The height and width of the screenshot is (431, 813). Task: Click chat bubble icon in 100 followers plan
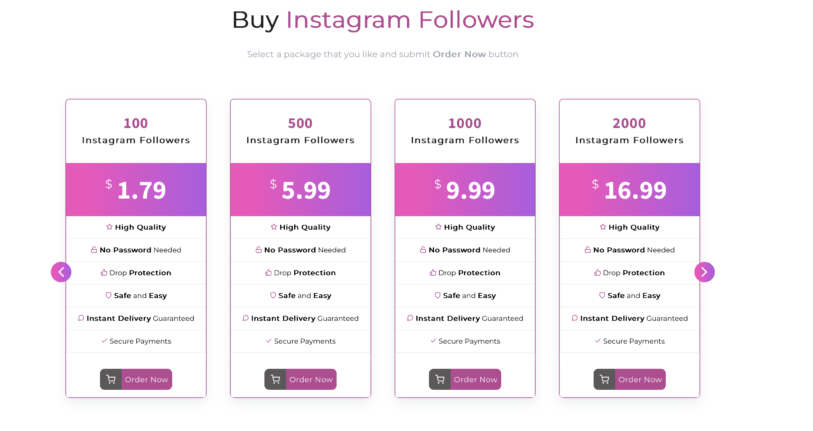click(81, 318)
